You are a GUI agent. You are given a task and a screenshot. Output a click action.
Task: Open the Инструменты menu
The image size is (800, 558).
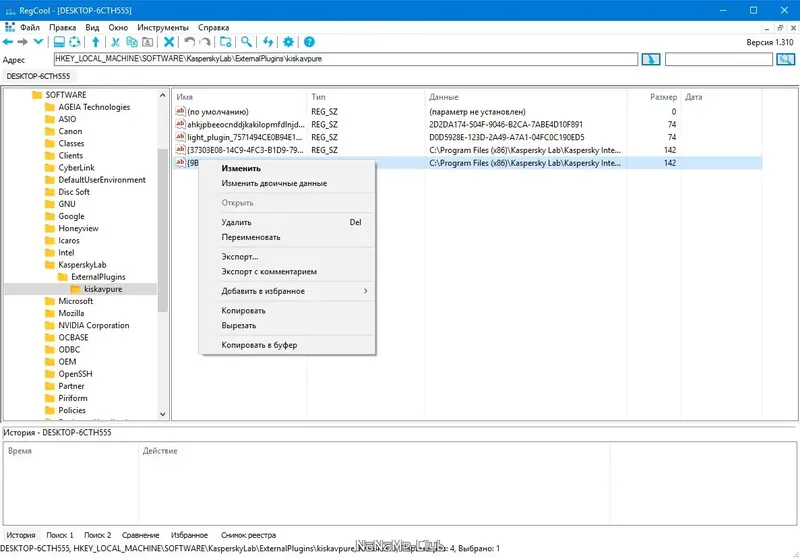[163, 28]
